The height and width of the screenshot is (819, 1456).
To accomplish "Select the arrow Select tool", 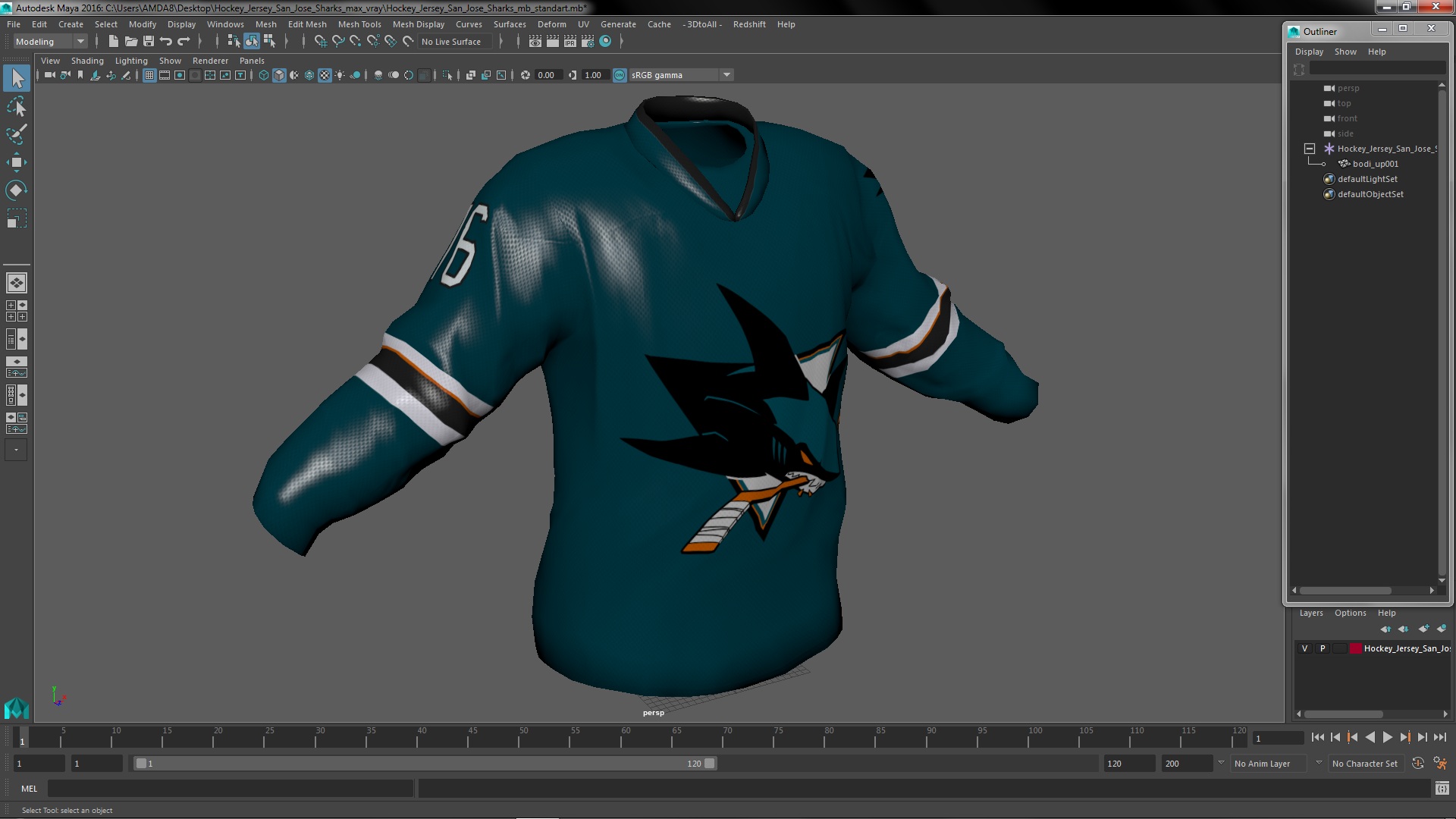I will click(17, 78).
